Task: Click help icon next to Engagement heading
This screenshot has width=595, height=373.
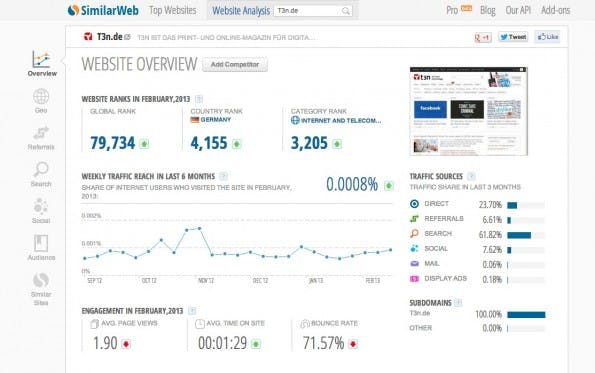Action: coord(192,311)
